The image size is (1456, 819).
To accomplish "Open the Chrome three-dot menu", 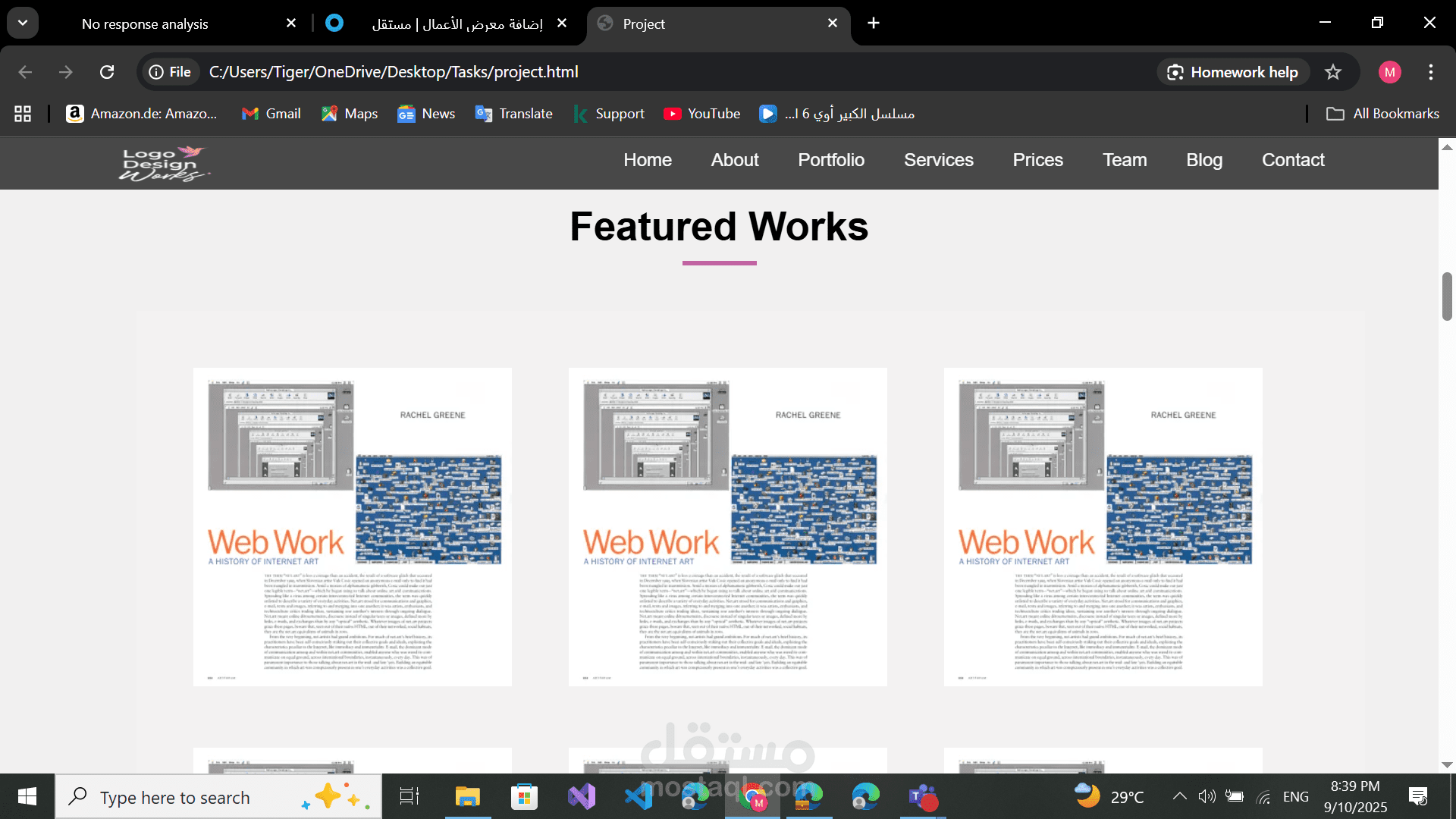I will pyautogui.click(x=1431, y=72).
